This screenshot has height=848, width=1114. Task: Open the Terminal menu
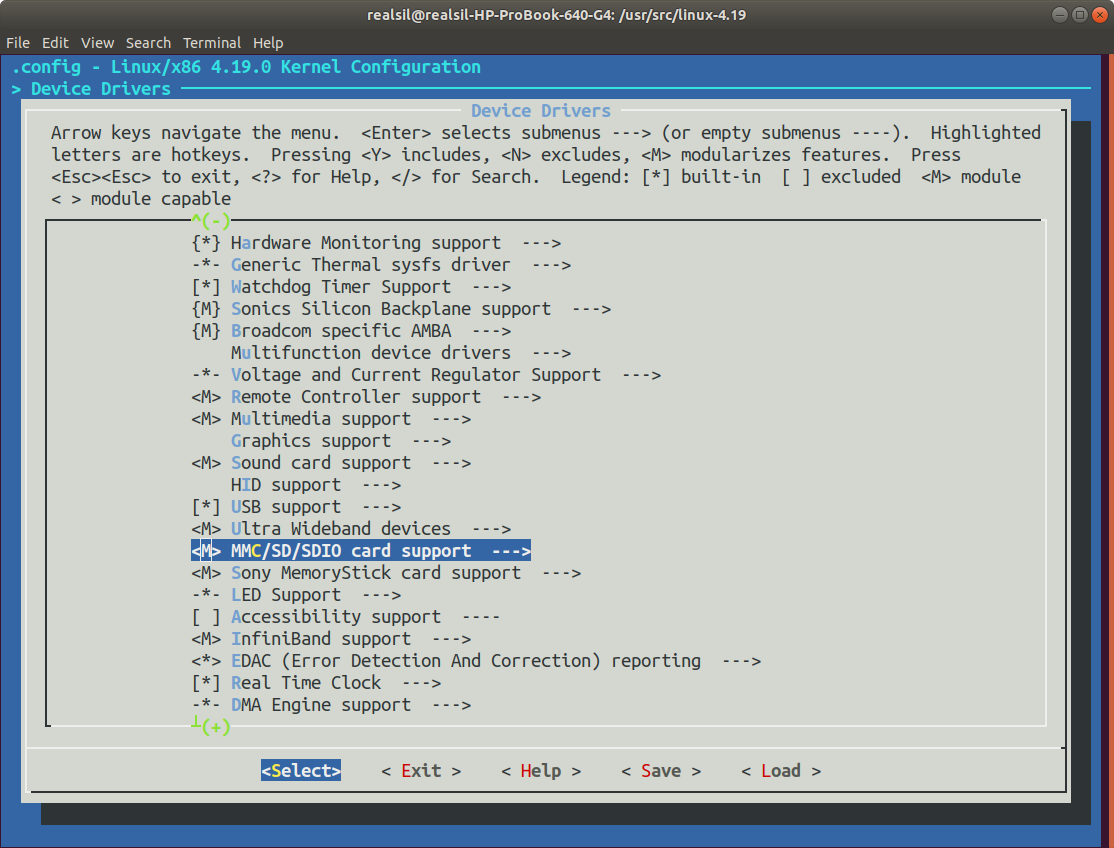tap(212, 43)
